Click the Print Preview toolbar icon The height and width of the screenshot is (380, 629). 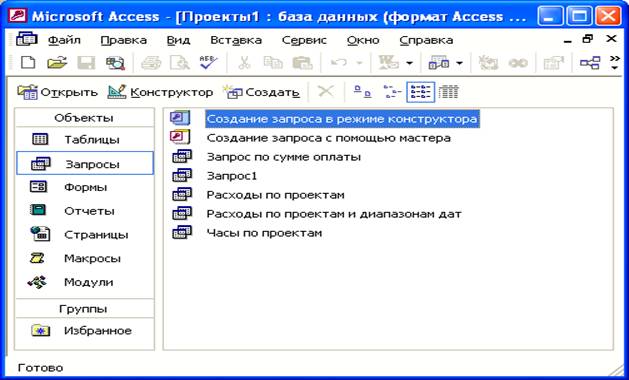(x=179, y=63)
